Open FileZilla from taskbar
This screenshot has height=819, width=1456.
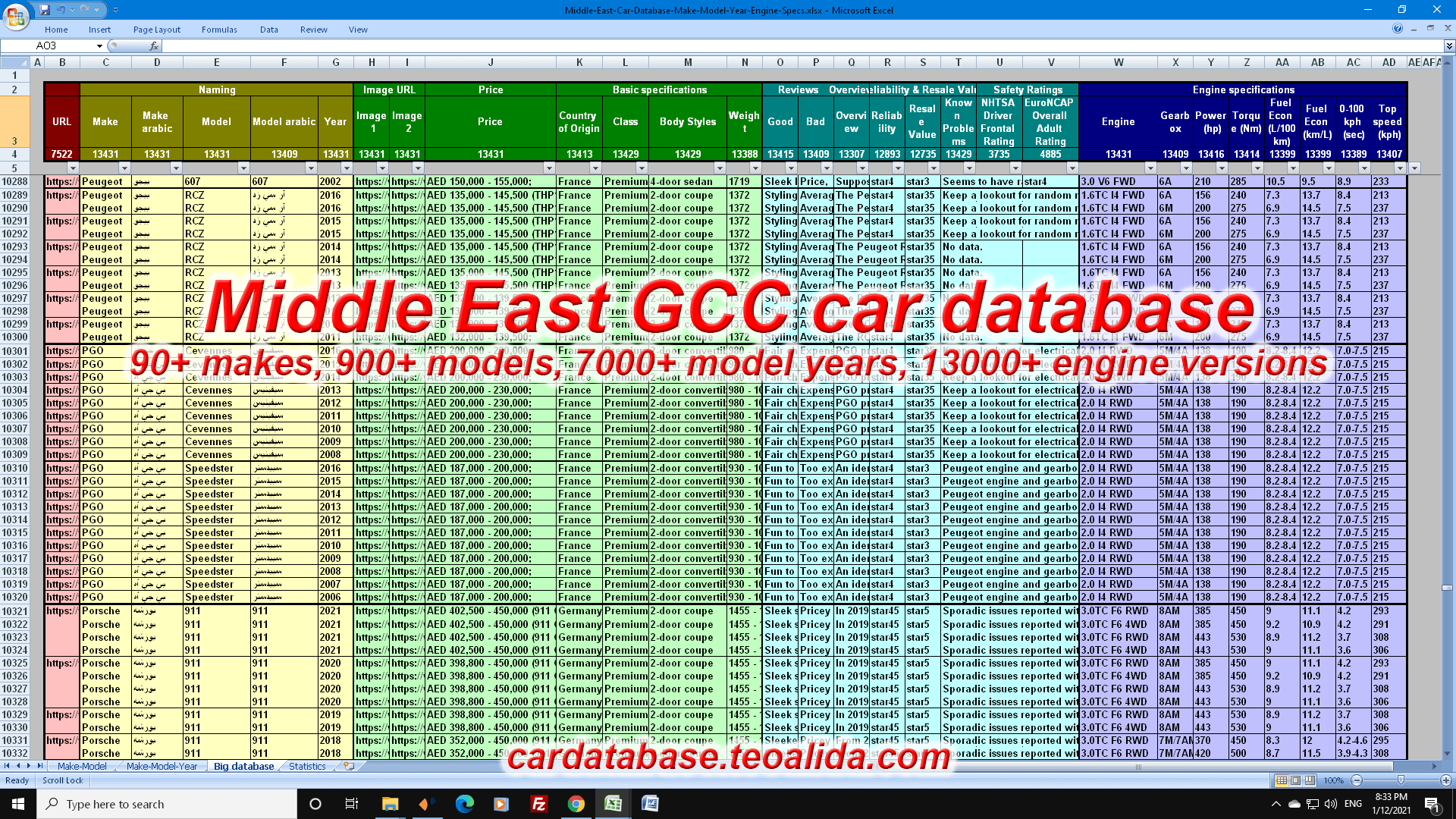click(538, 804)
